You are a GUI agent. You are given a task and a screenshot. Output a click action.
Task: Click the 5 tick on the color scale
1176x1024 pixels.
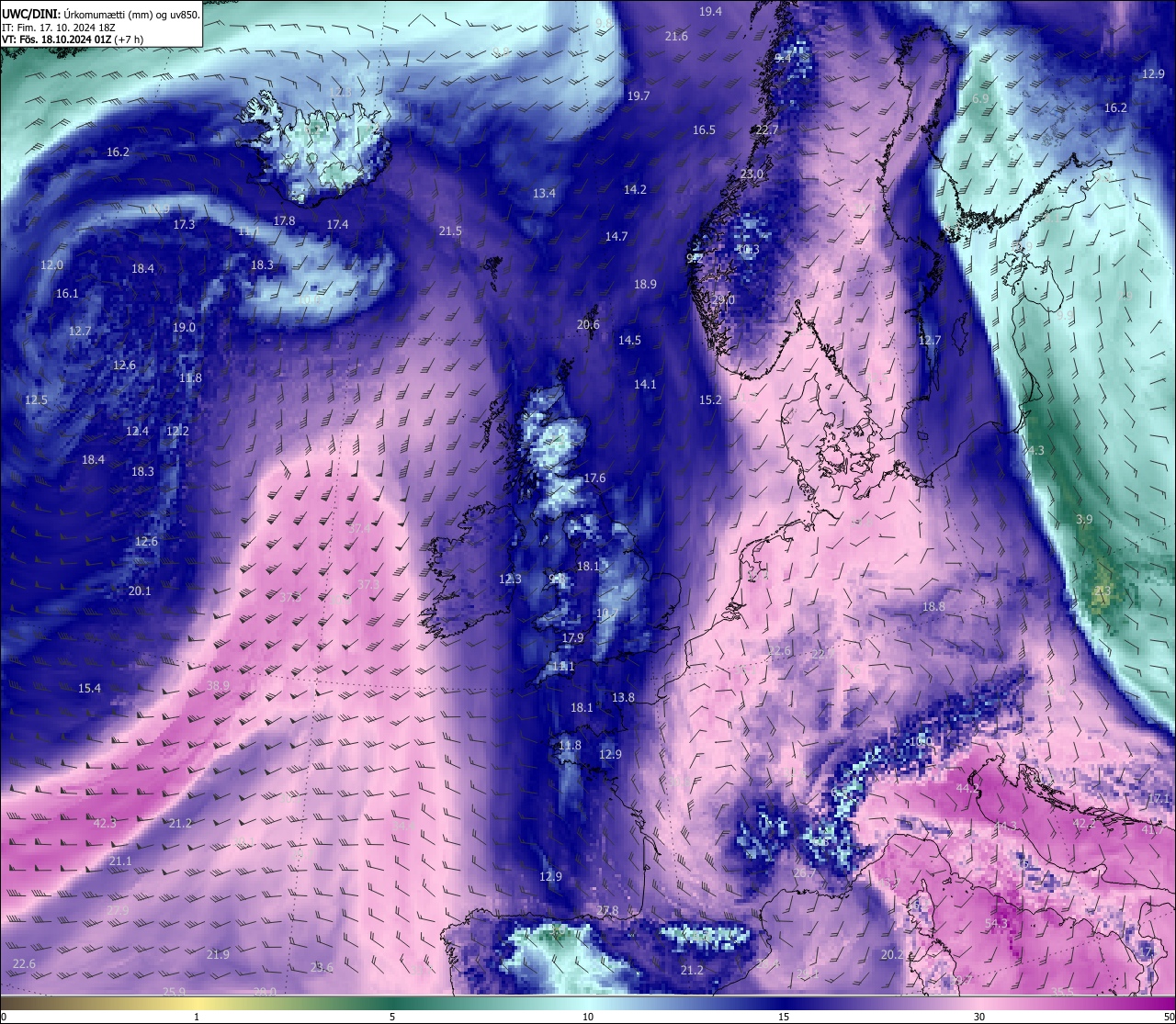pos(392,1017)
